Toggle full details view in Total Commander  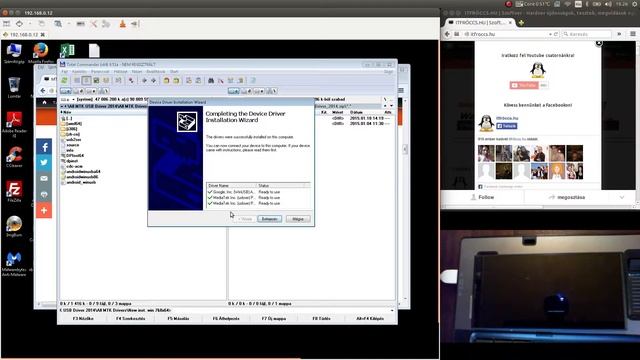pyautogui.click(x=86, y=80)
